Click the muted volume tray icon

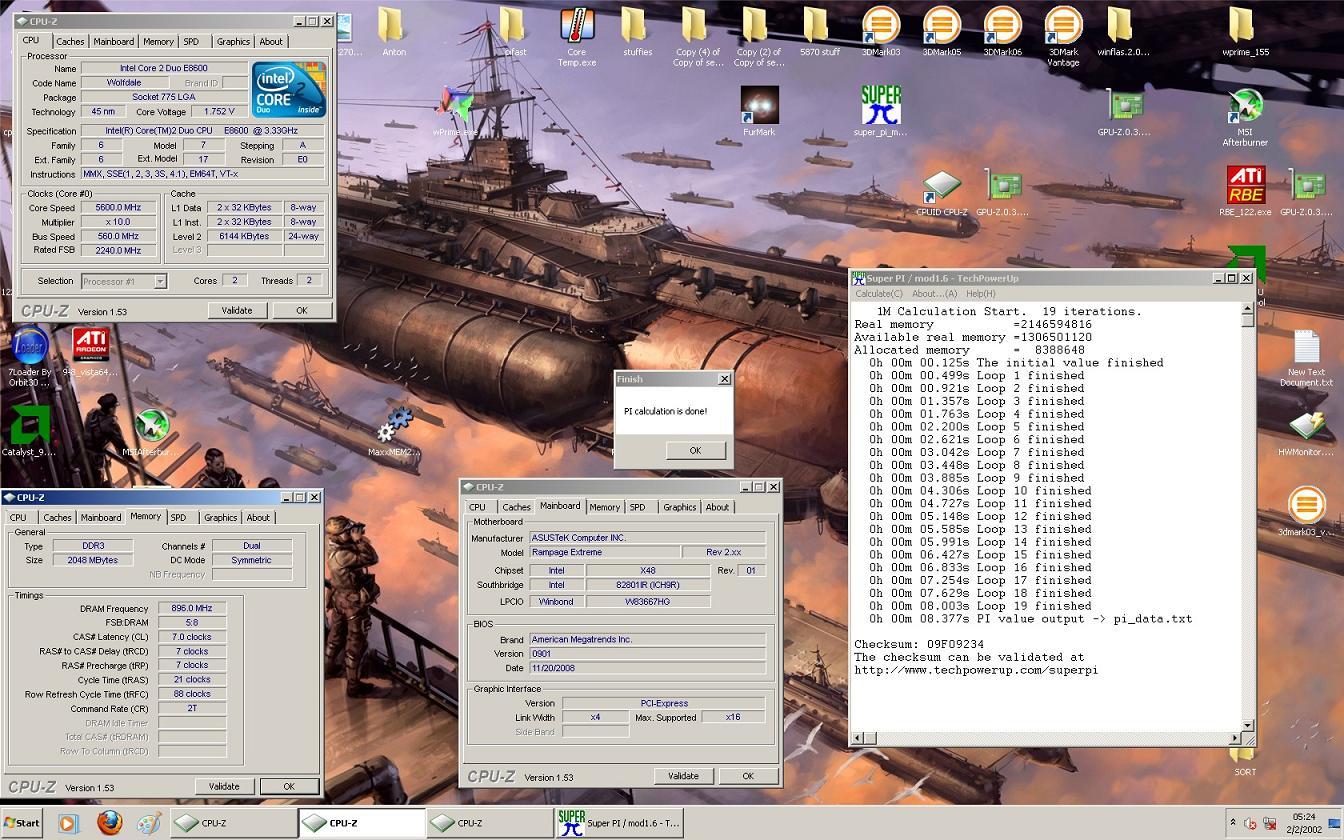[1249, 824]
